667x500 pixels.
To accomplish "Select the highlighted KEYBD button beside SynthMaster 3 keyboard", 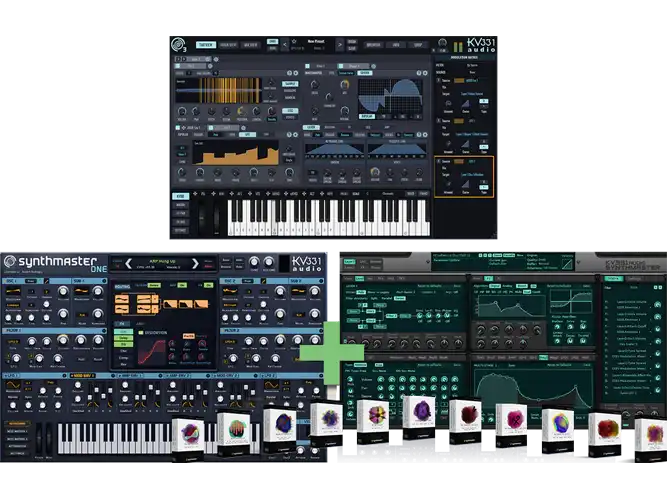I will (x=180, y=196).
